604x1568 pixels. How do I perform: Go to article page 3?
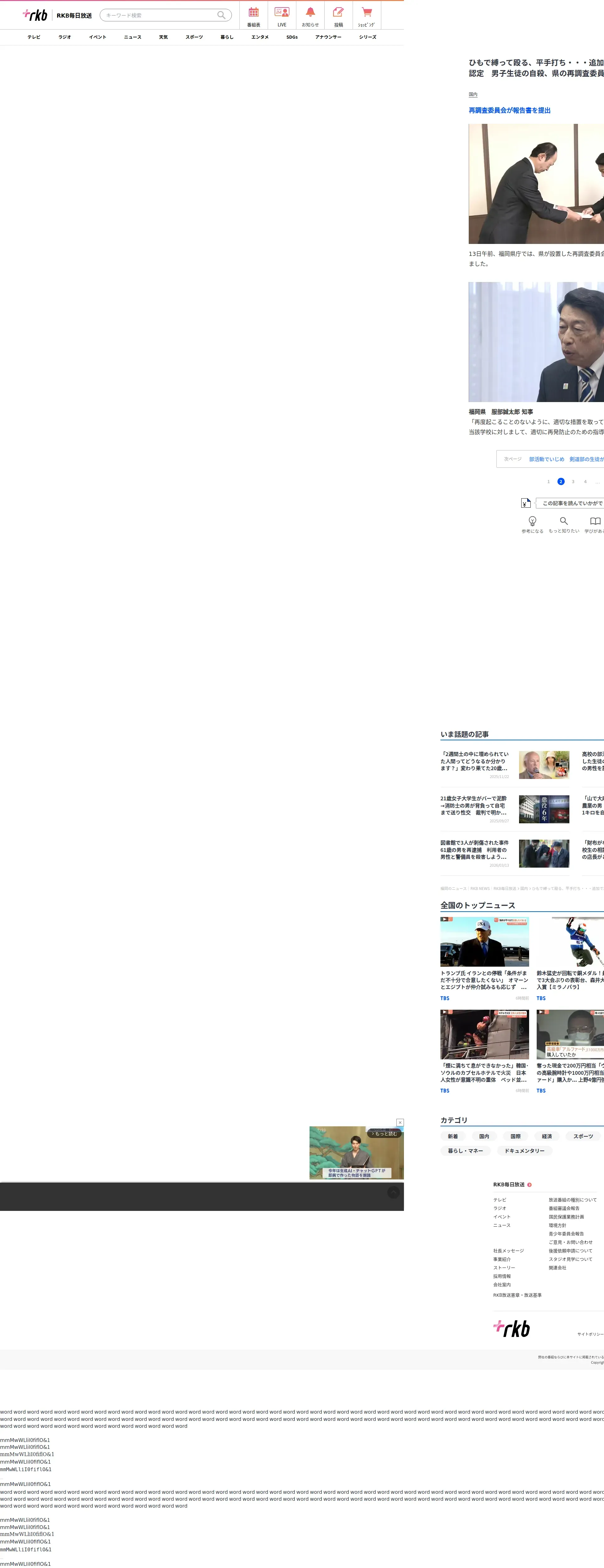click(x=573, y=482)
